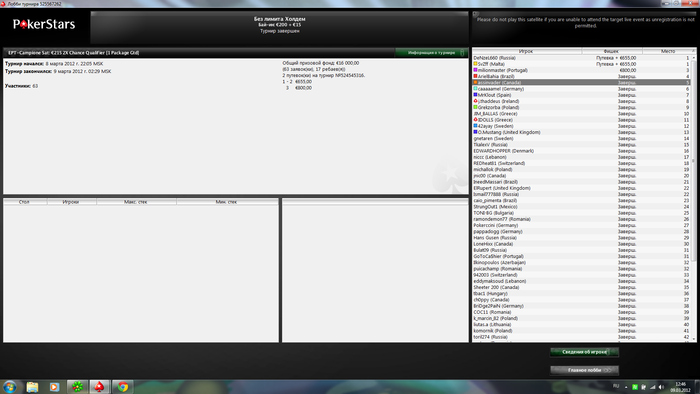The image size is (700, 394).
Task: Open Windows Explorer folder on taskbar
Action: click(x=32, y=387)
